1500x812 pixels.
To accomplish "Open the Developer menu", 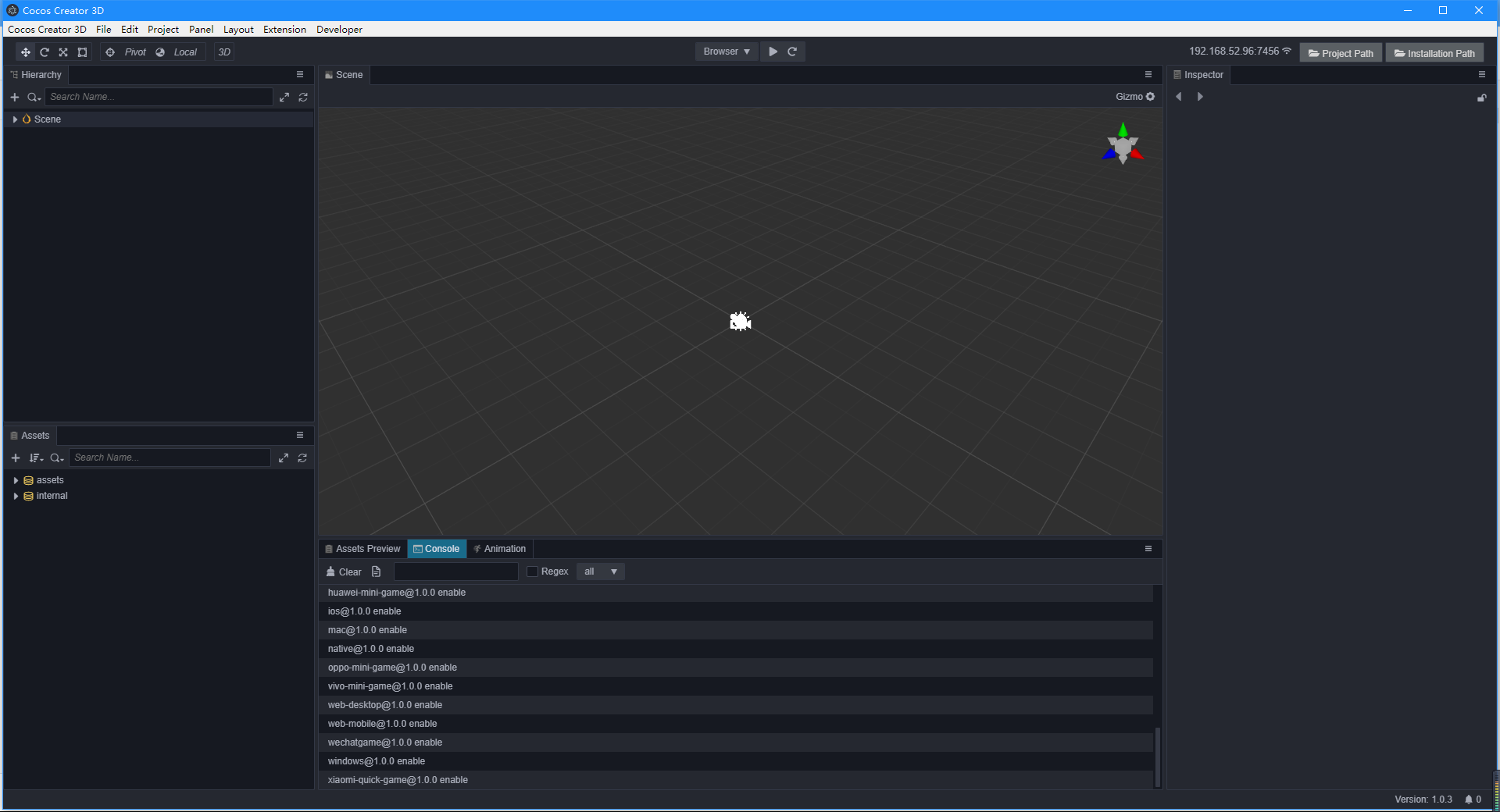I will tap(339, 30).
